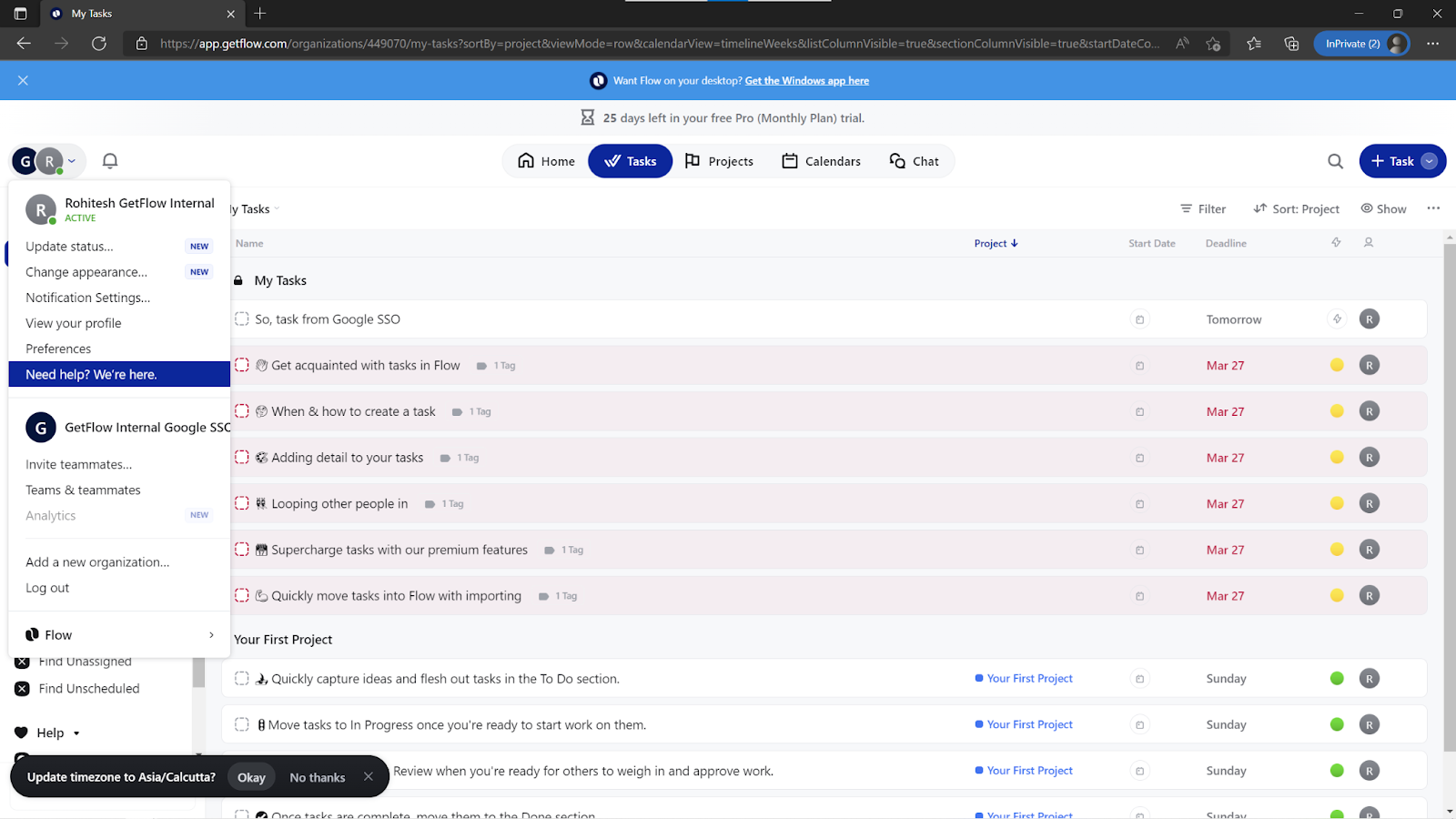
Task: Open the three-dot more options menu
Action: (1433, 208)
